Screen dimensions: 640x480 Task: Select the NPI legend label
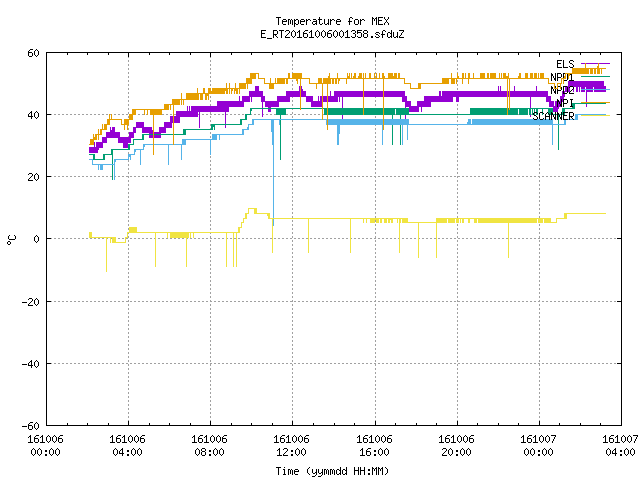(x=565, y=103)
